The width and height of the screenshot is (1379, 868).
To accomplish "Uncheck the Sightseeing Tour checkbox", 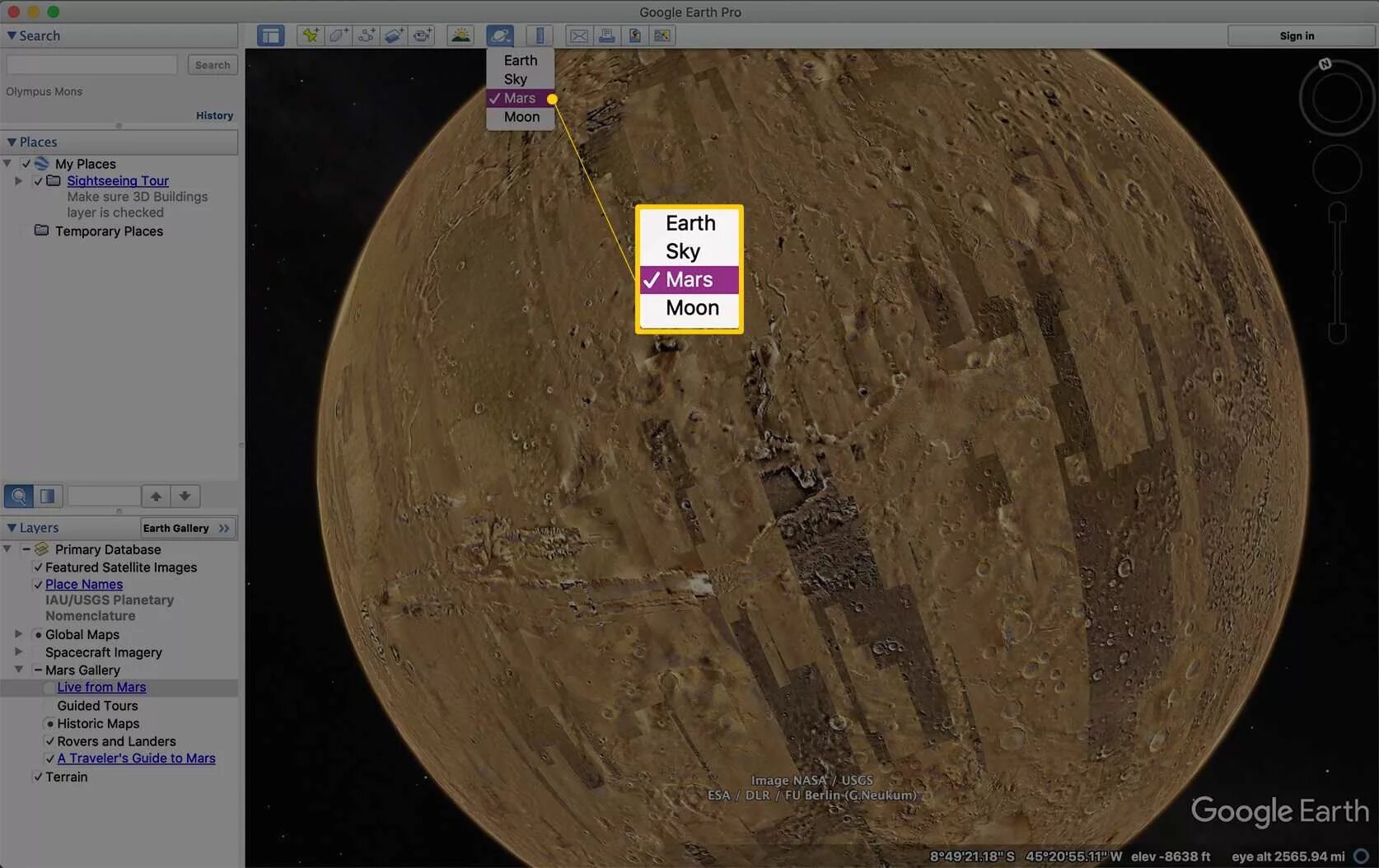I will [38, 181].
